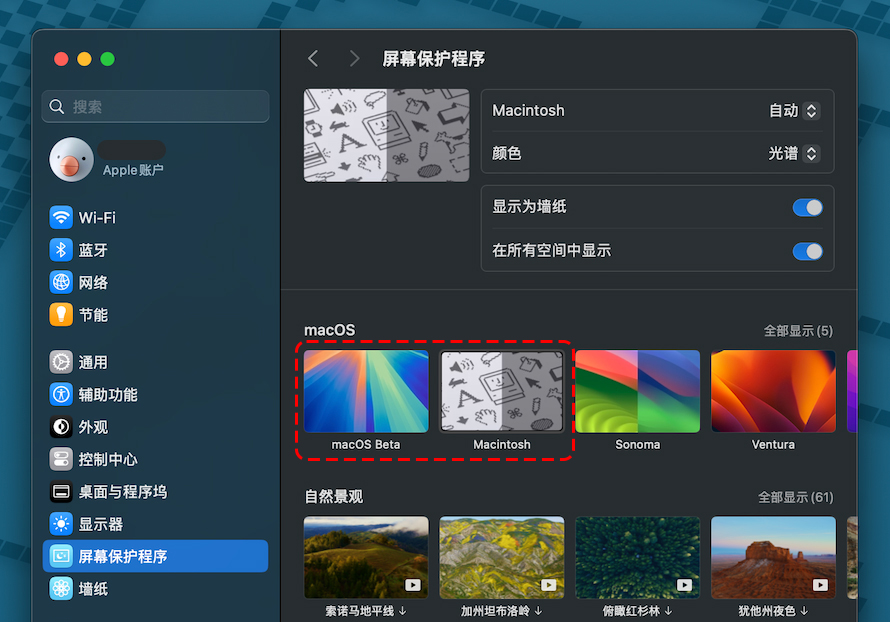Click the sun Displays icon

(x=61, y=523)
